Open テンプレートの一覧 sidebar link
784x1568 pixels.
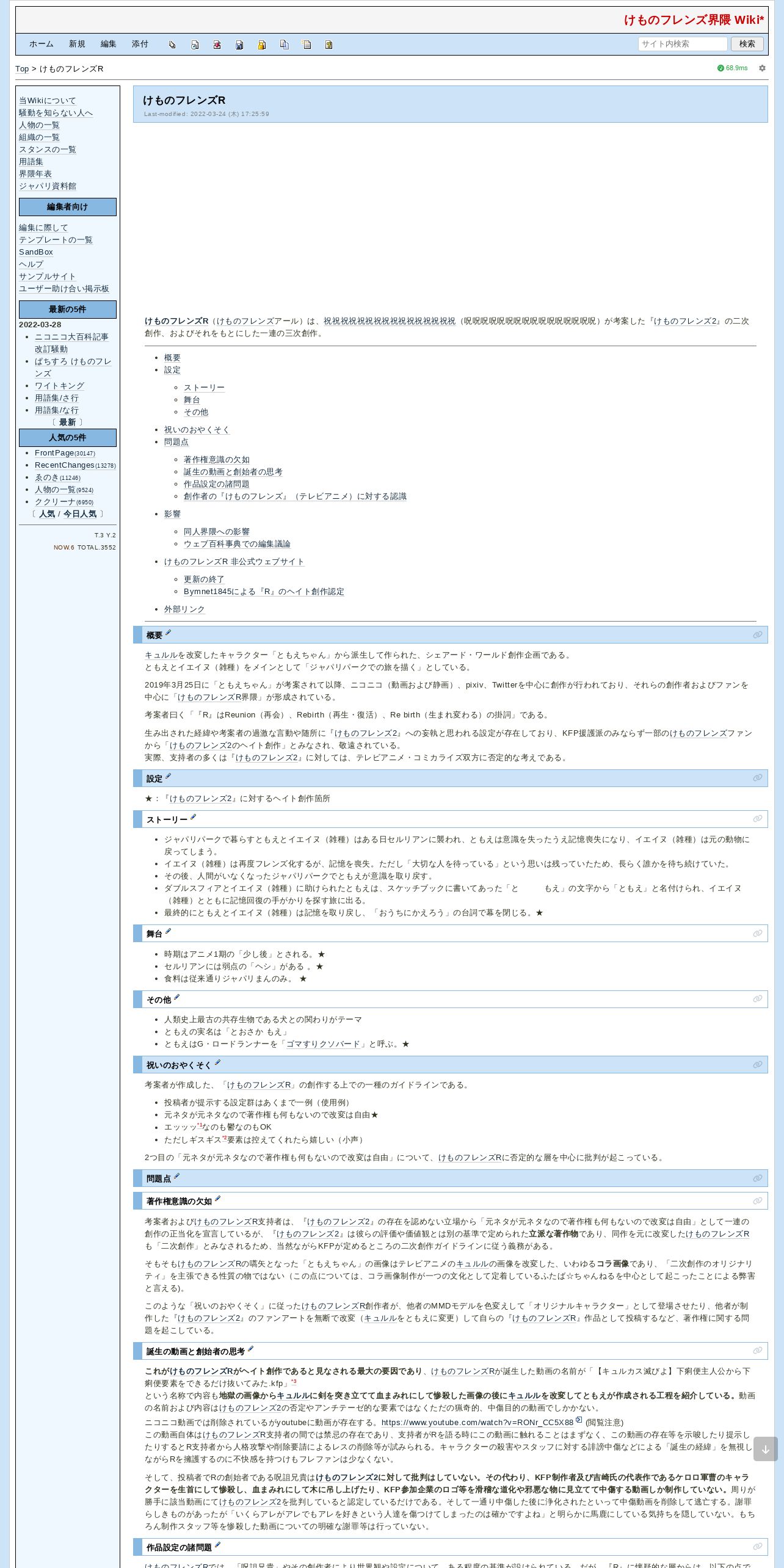pyautogui.click(x=56, y=240)
